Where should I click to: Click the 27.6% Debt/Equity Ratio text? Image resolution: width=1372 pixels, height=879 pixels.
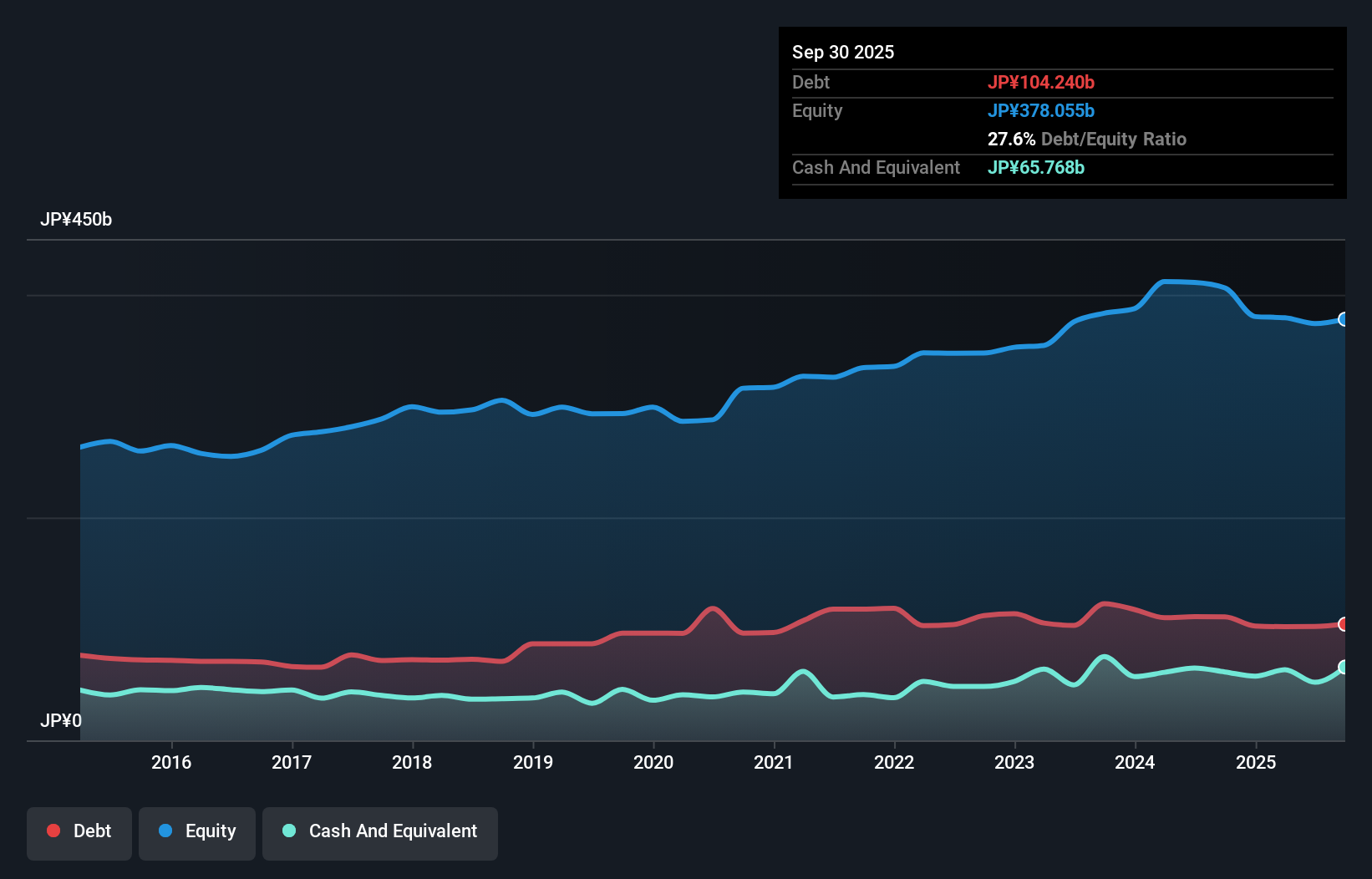[x=1087, y=139]
